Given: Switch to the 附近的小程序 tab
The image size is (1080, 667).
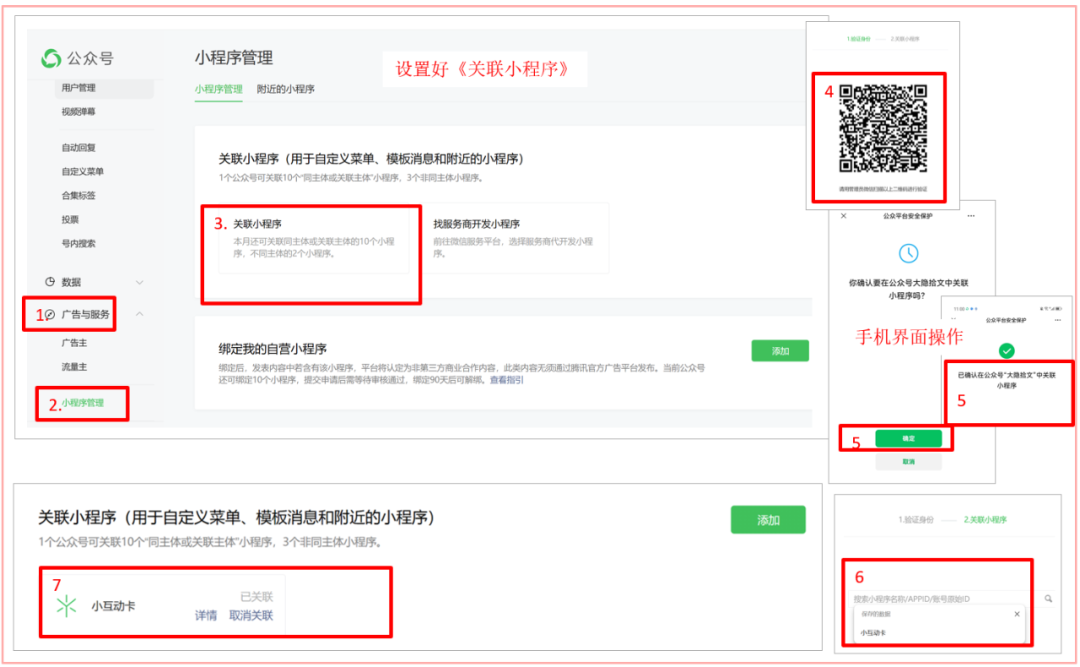Looking at the screenshot, I should [287, 89].
